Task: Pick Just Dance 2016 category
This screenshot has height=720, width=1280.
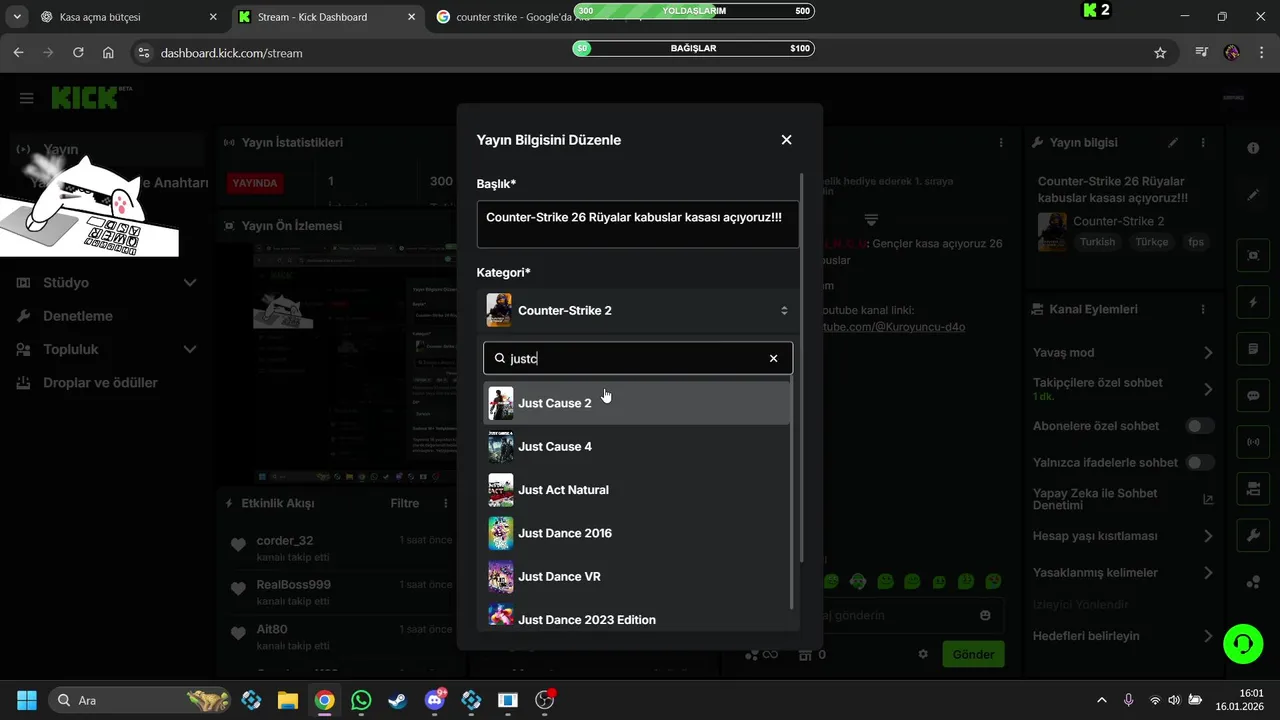Action: [x=637, y=533]
